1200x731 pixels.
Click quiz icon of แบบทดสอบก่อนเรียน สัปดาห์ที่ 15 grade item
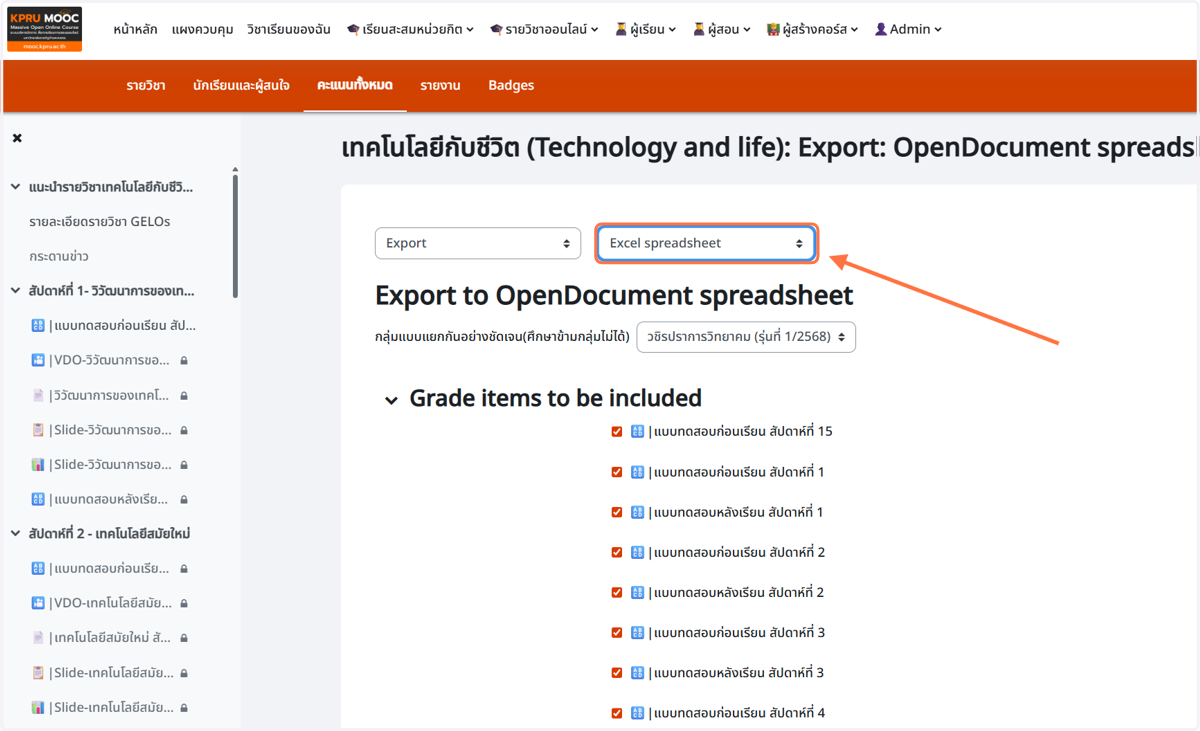pyautogui.click(x=637, y=432)
